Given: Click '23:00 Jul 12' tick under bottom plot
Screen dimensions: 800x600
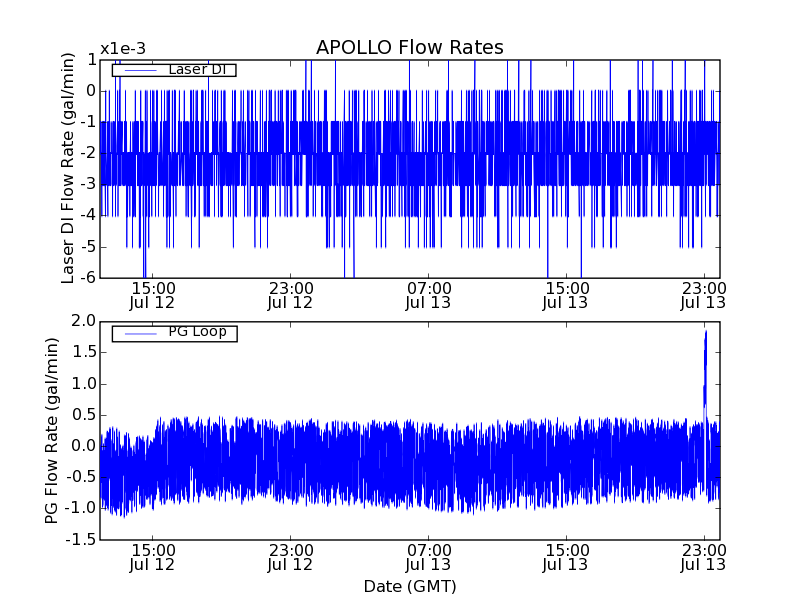Looking at the screenshot, I should (x=290, y=558).
